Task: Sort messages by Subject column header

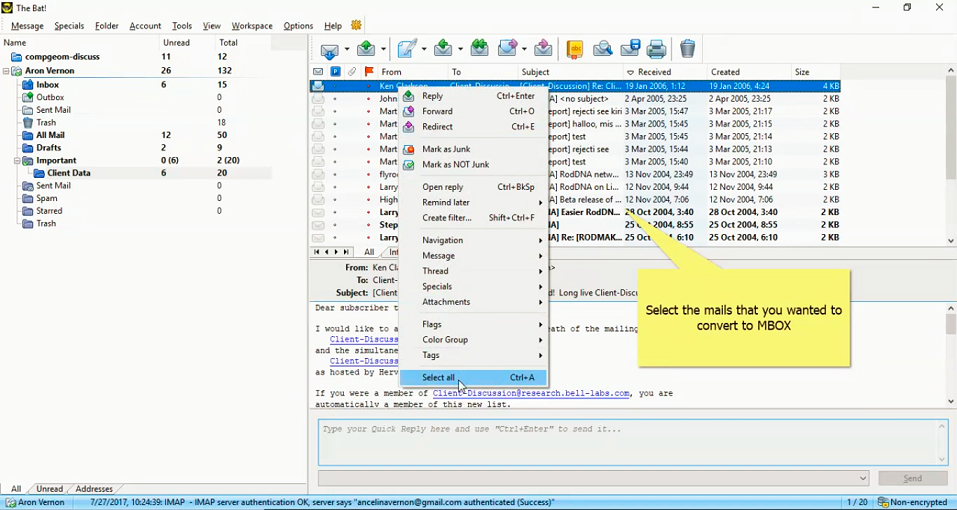Action: click(x=571, y=71)
